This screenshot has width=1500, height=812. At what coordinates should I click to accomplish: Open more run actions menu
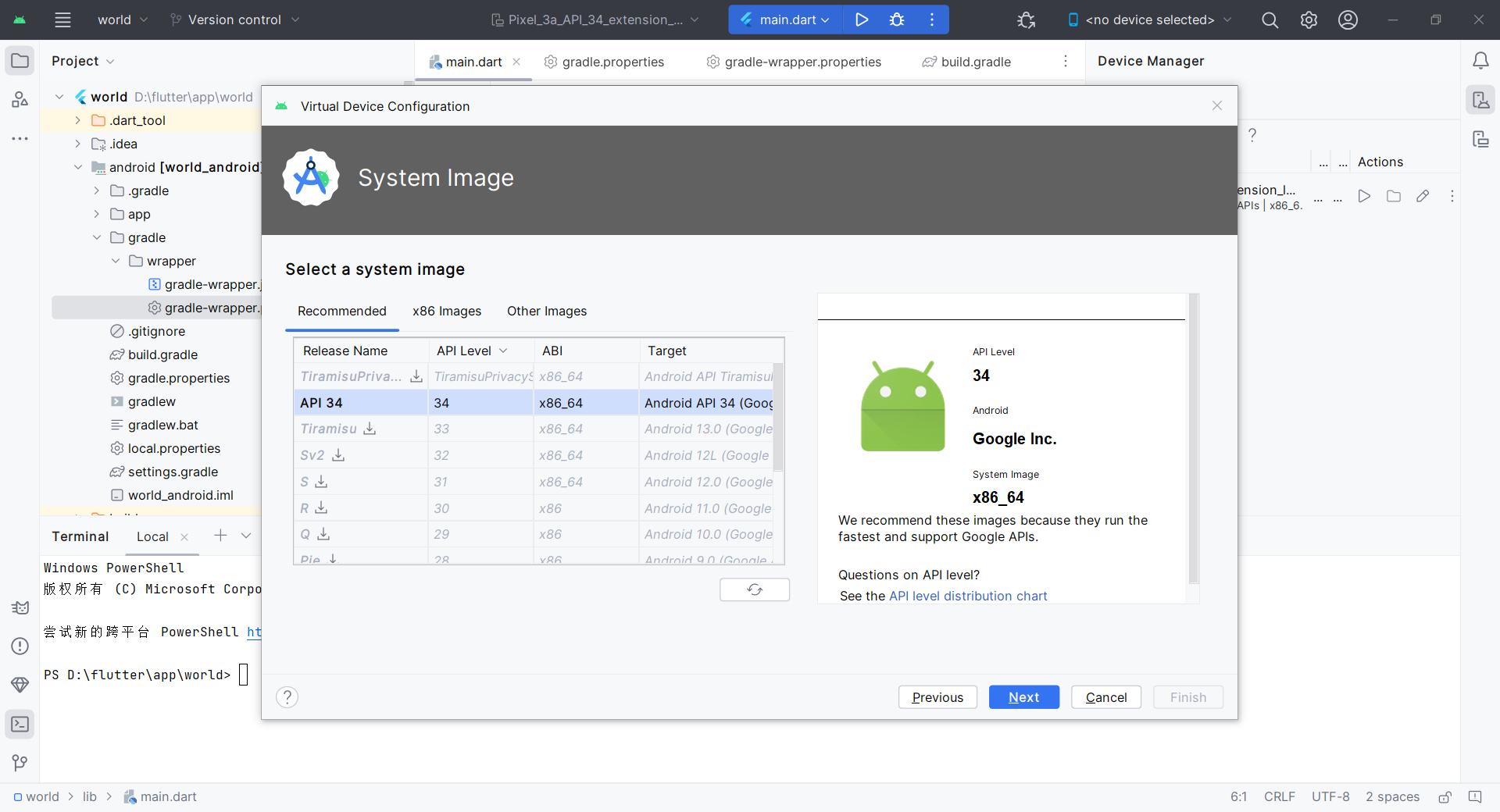931,20
